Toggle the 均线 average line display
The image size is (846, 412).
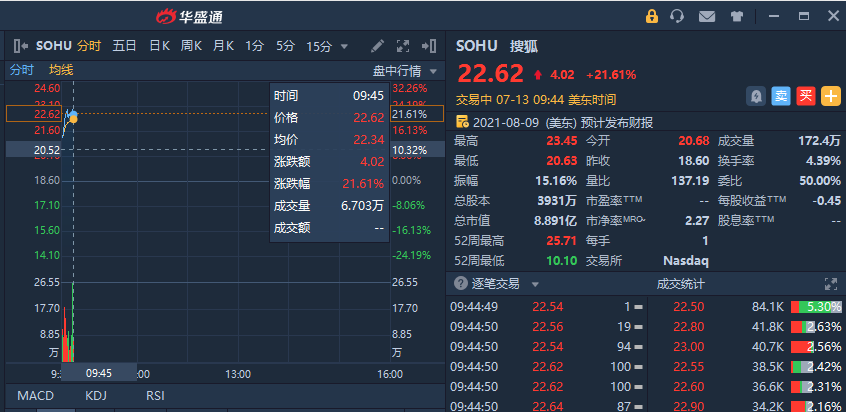pos(62,70)
